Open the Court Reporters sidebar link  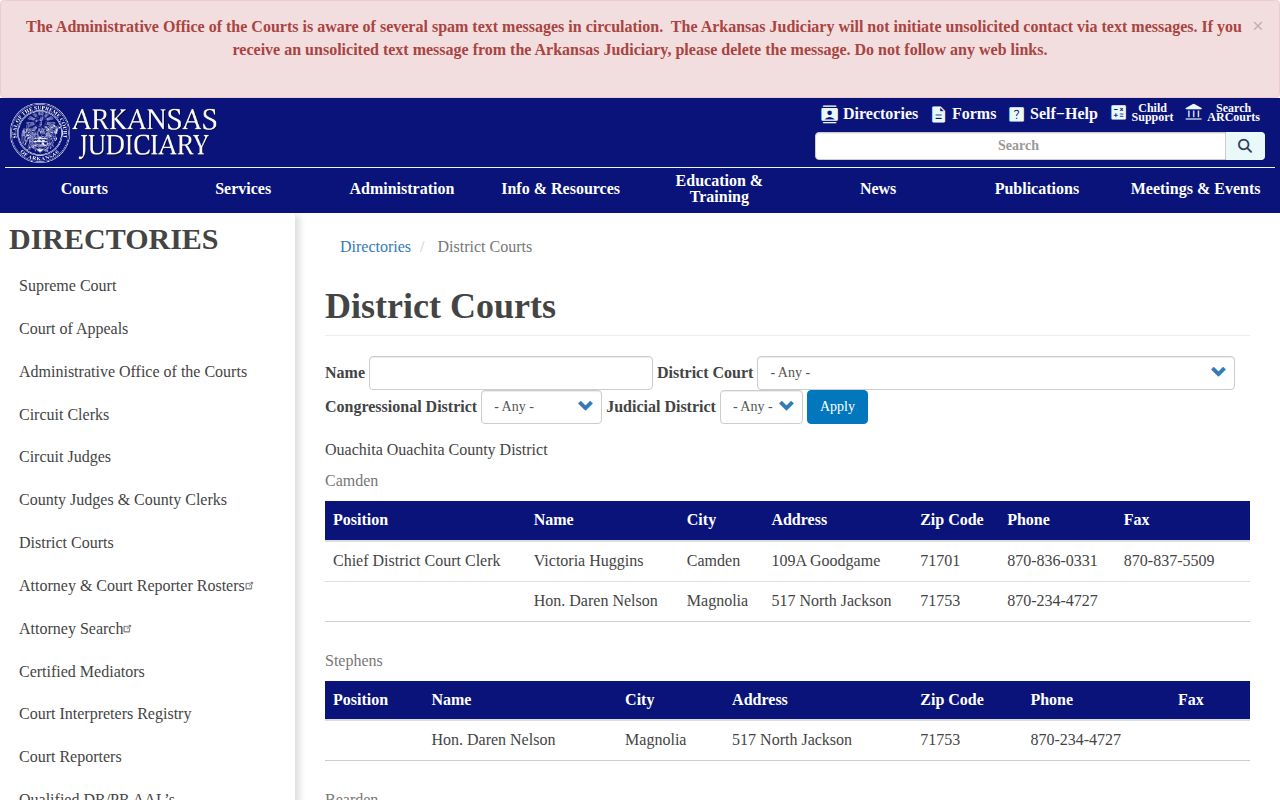tap(70, 757)
